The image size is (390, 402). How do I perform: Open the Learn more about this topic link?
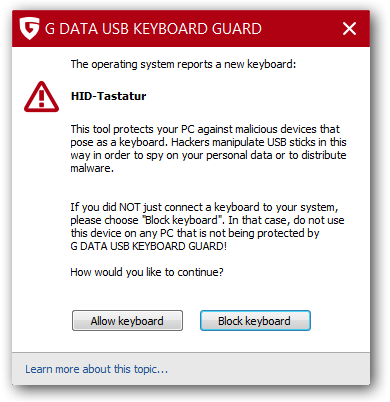pos(96,369)
